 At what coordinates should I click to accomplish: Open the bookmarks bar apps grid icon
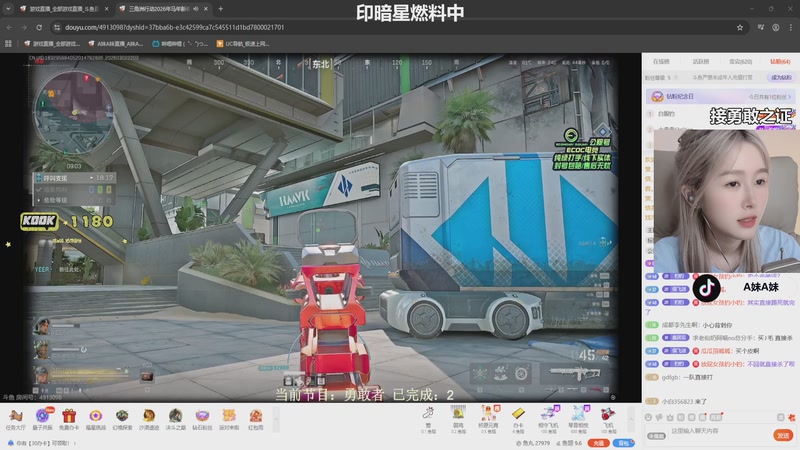(8, 44)
